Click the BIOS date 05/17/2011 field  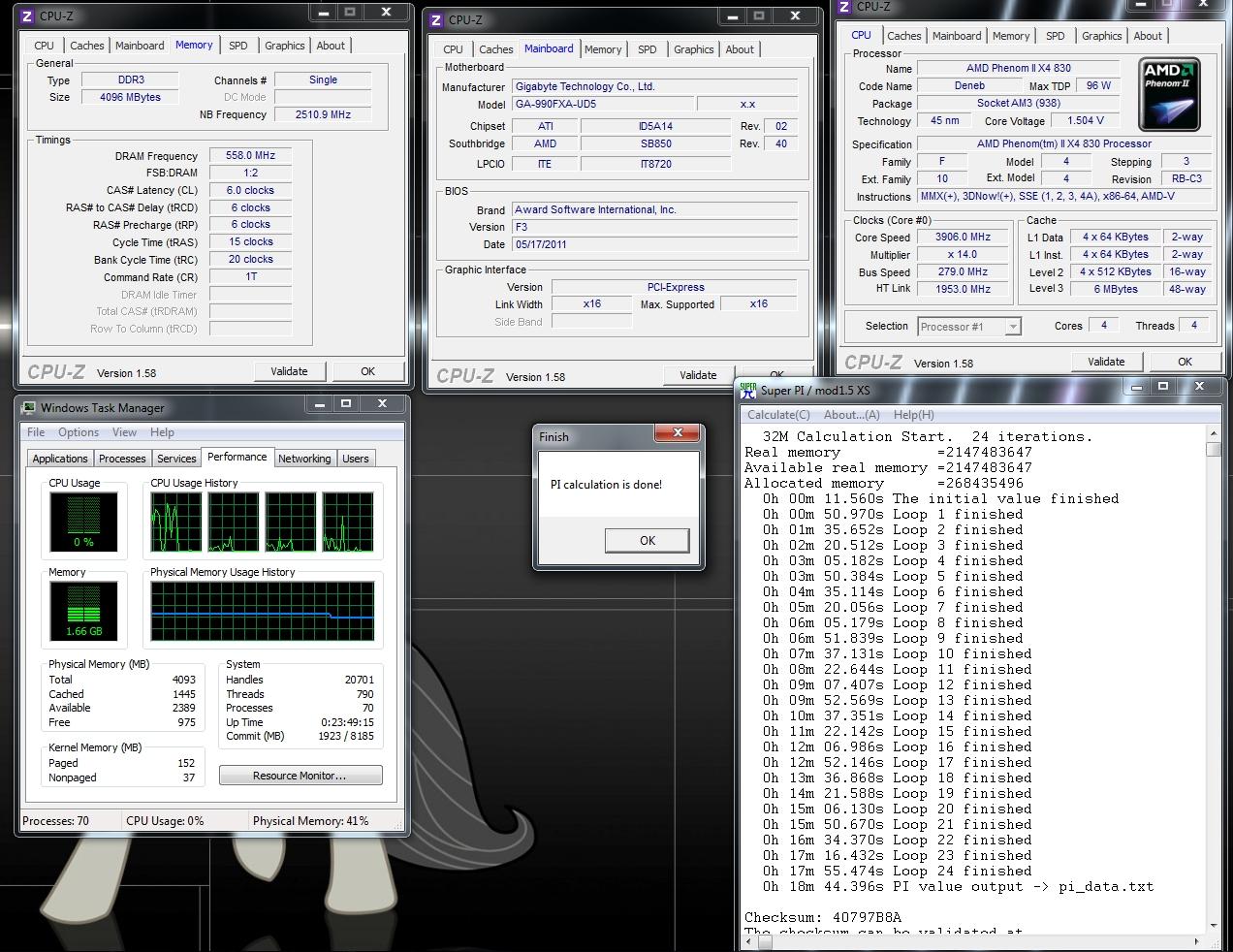click(654, 244)
